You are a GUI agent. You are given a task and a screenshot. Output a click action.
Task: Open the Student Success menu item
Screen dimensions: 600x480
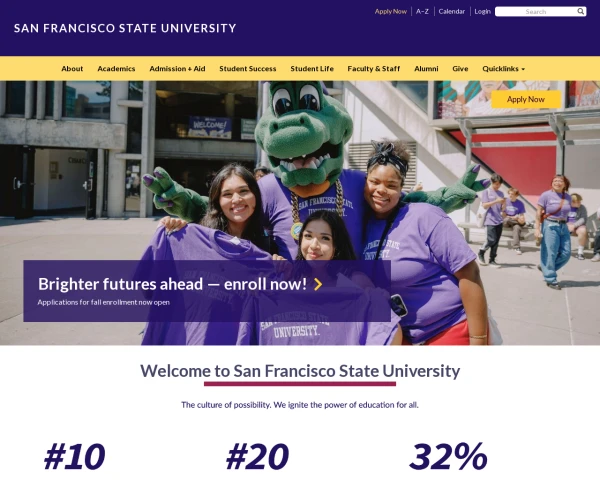tap(248, 69)
